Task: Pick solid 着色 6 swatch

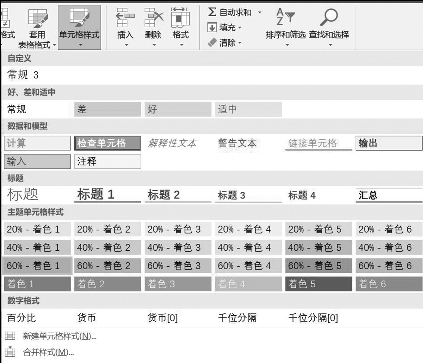Action: [x=389, y=284]
